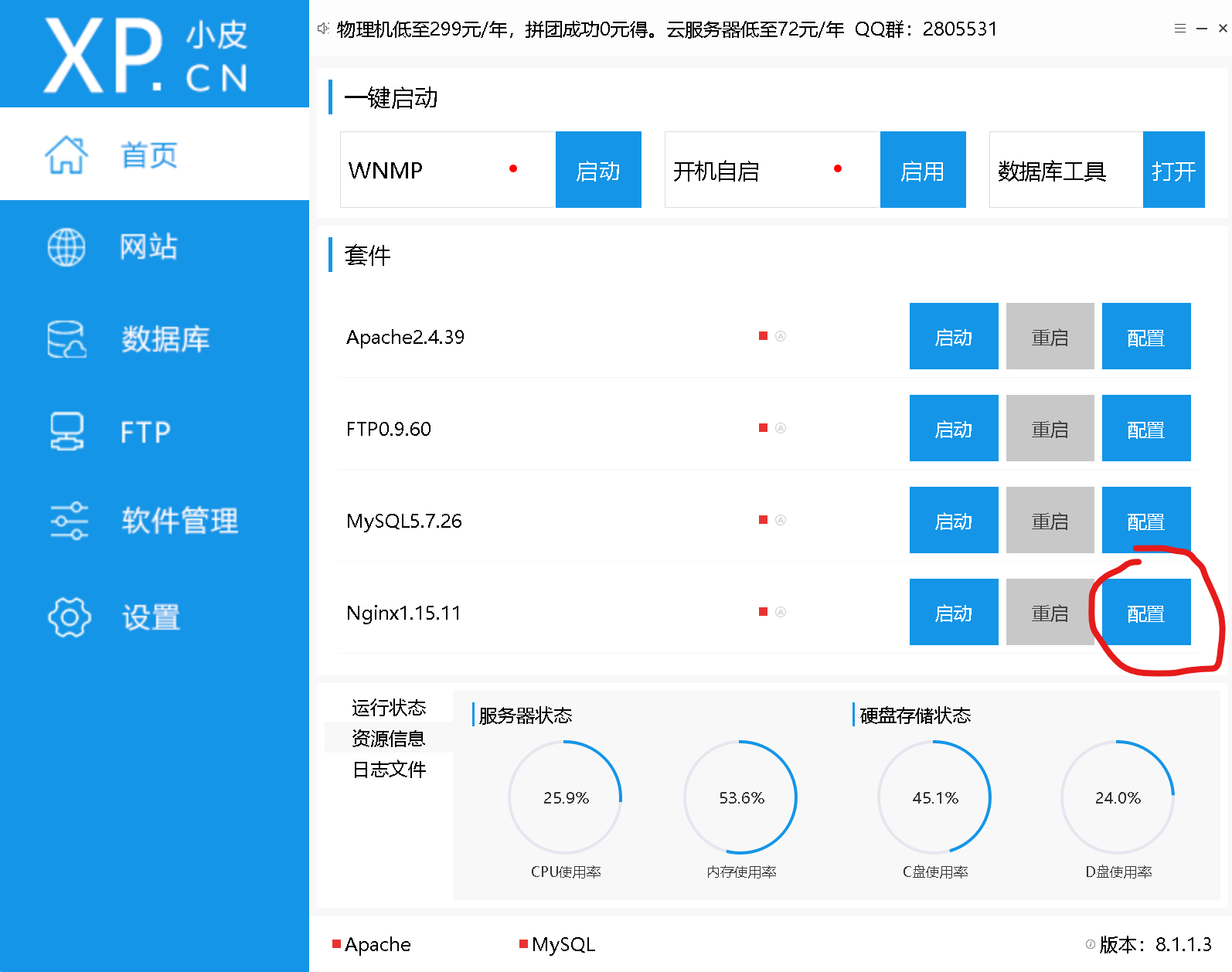Start FTP0.9.60
1232x972 pixels.
click(954, 428)
